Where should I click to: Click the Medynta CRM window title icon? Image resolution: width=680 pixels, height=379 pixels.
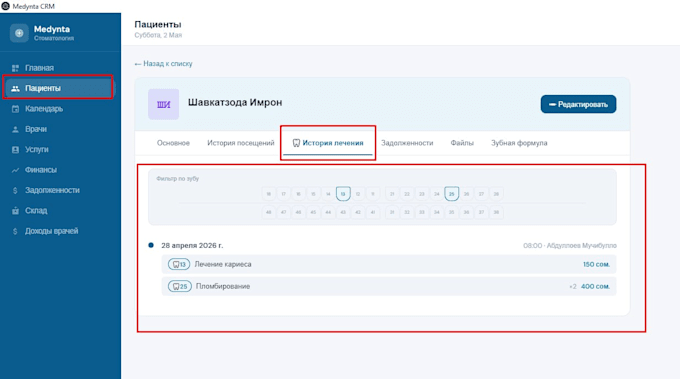tap(5, 6)
